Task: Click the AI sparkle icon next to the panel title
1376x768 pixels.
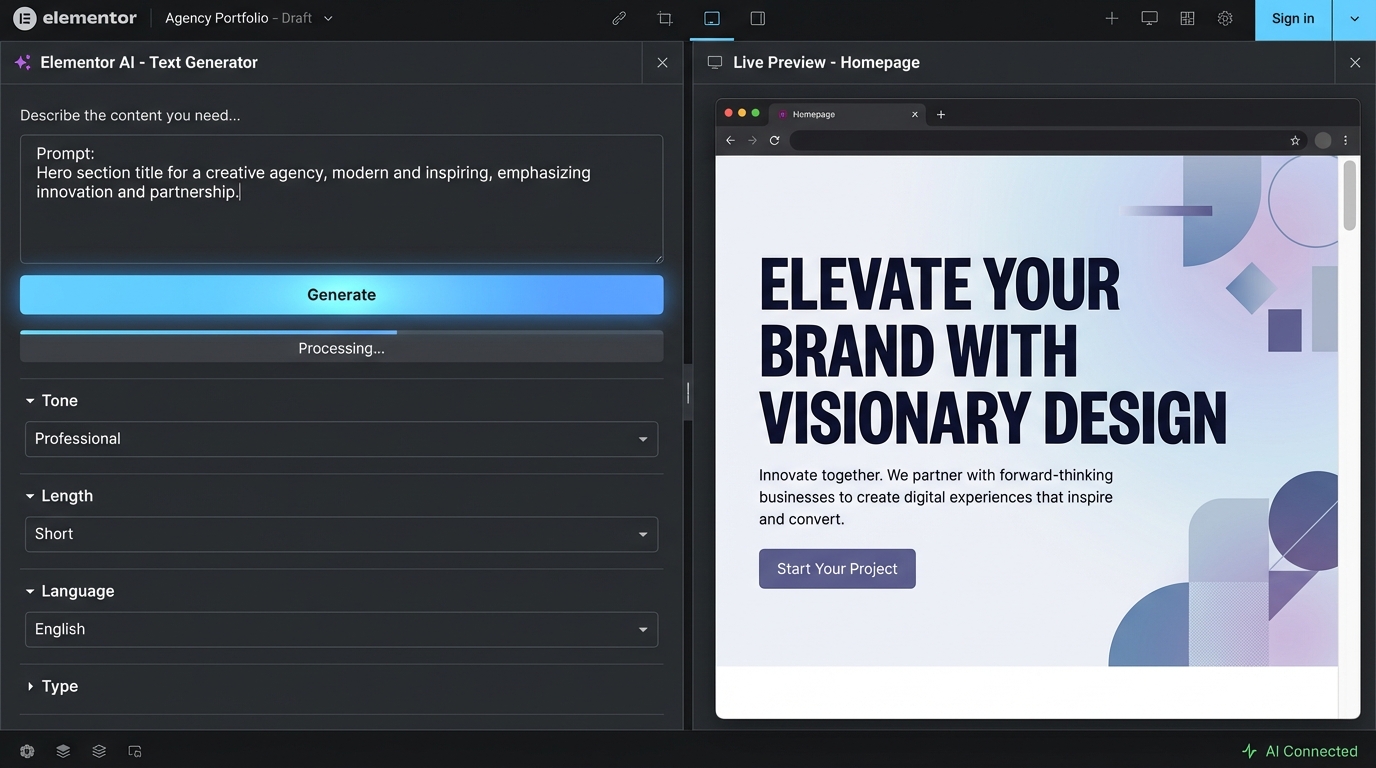Action: (x=22, y=62)
